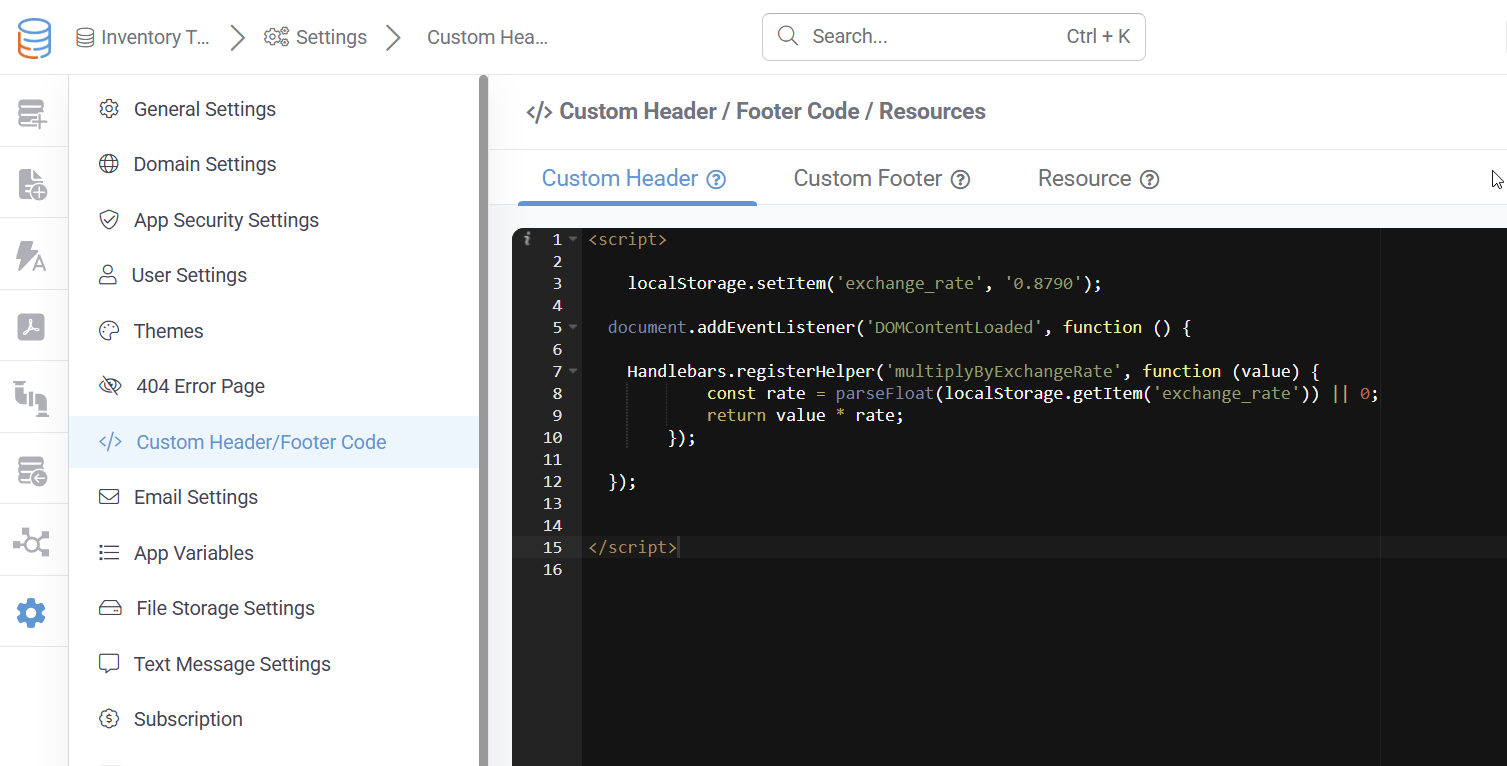Go to Inventory T... breadcrumb link

tap(144, 37)
